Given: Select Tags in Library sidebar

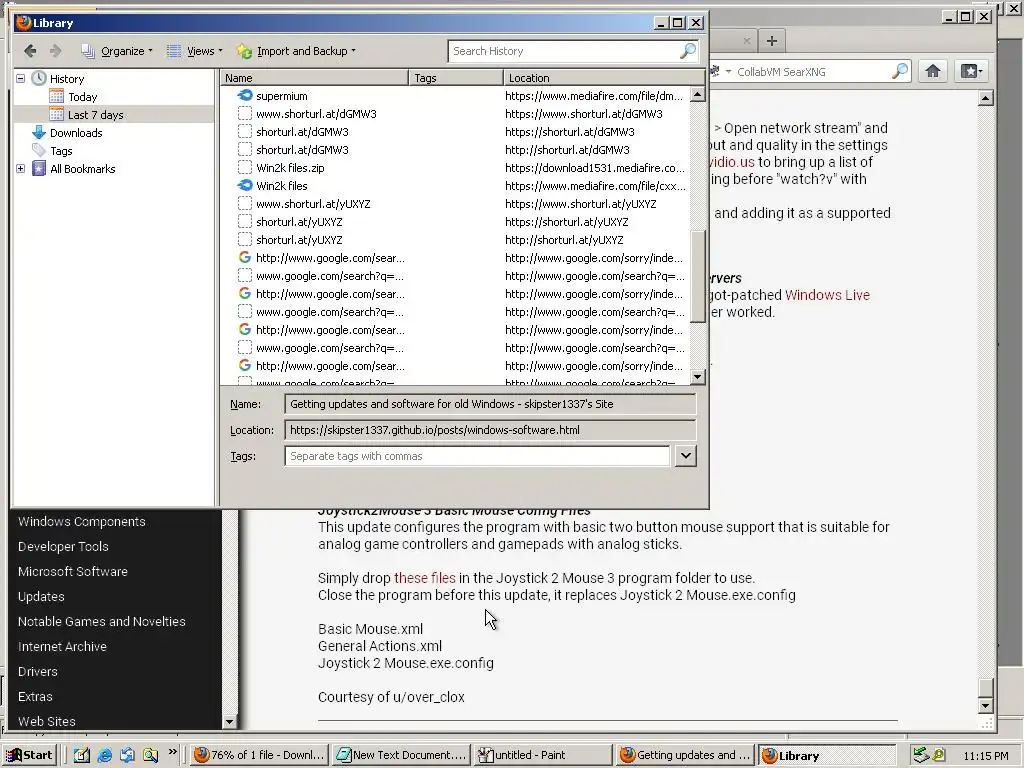Looking at the screenshot, I should 61,151.
